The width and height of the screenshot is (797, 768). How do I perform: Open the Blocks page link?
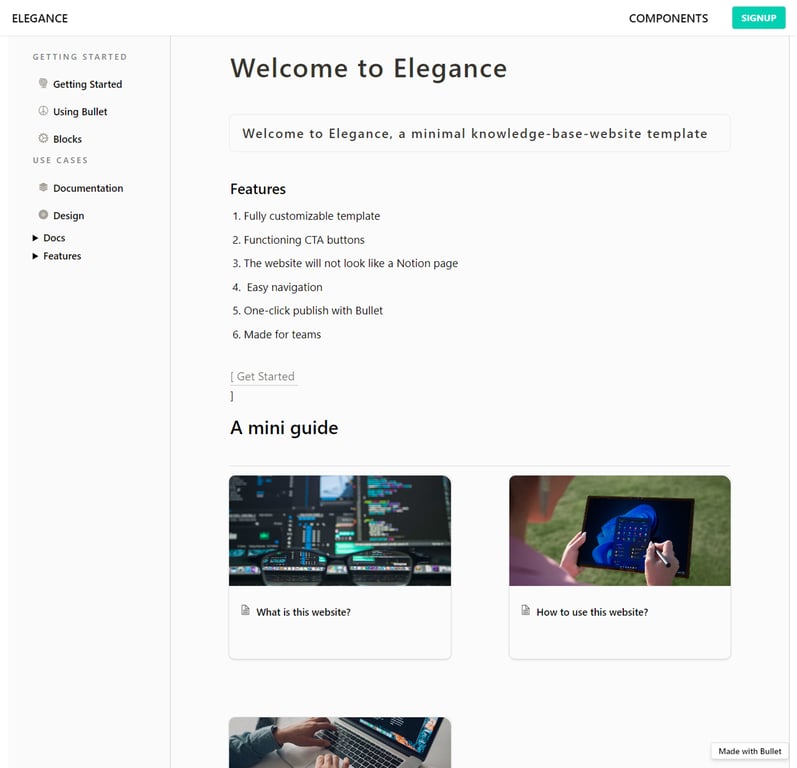pos(67,139)
